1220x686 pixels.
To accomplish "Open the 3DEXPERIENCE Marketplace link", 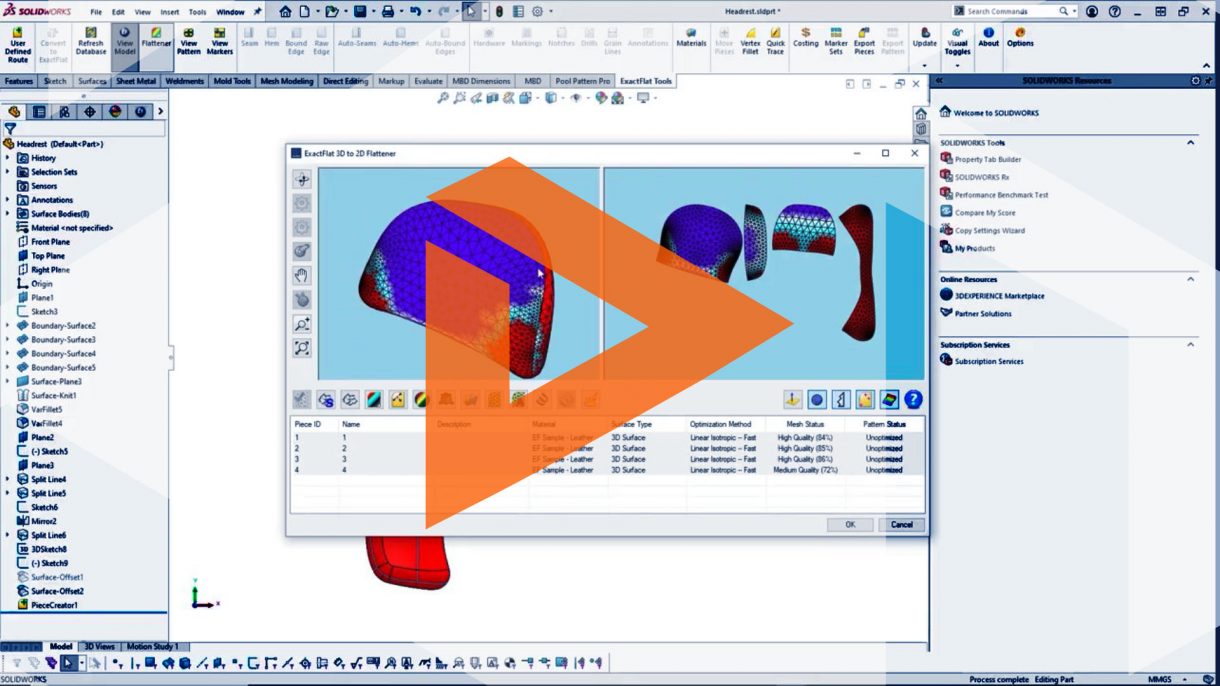I will pos(1000,296).
